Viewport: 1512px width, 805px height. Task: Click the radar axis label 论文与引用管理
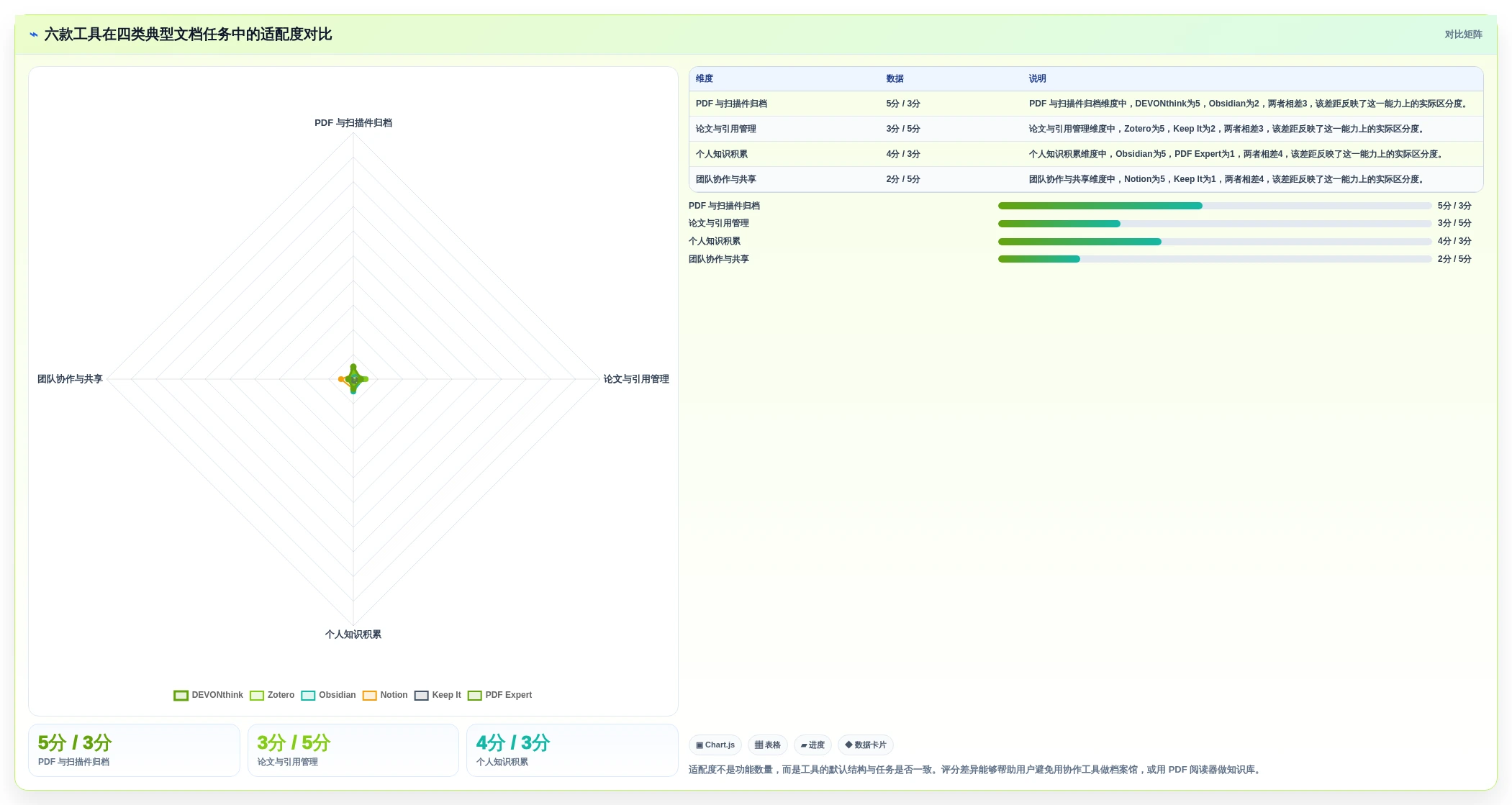(636, 379)
